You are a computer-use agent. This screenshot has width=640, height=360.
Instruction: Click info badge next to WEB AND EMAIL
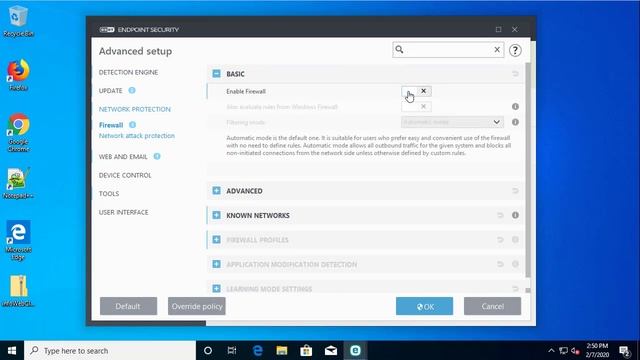tap(157, 156)
